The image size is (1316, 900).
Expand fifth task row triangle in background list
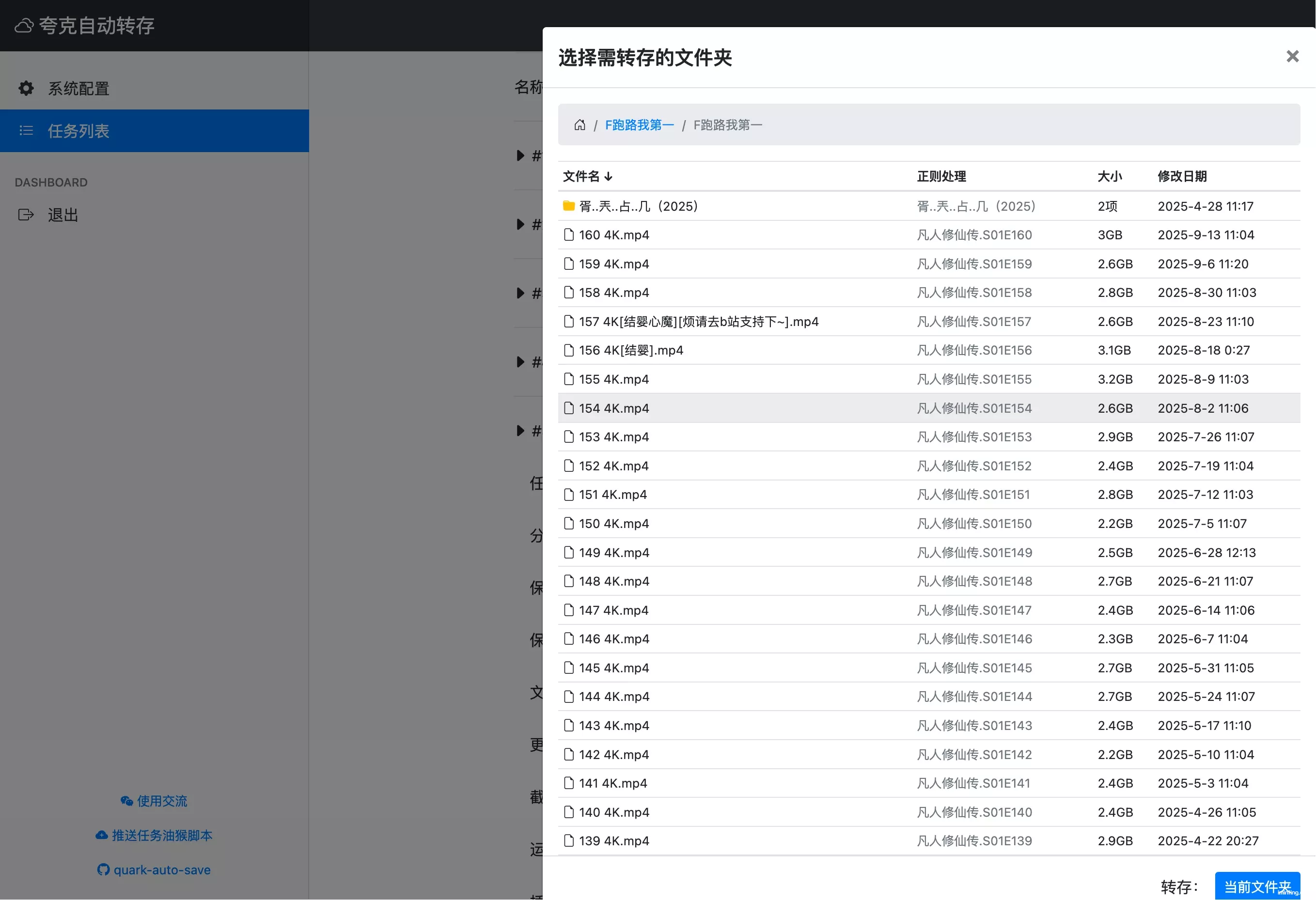pyautogui.click(x=520, y=430)
